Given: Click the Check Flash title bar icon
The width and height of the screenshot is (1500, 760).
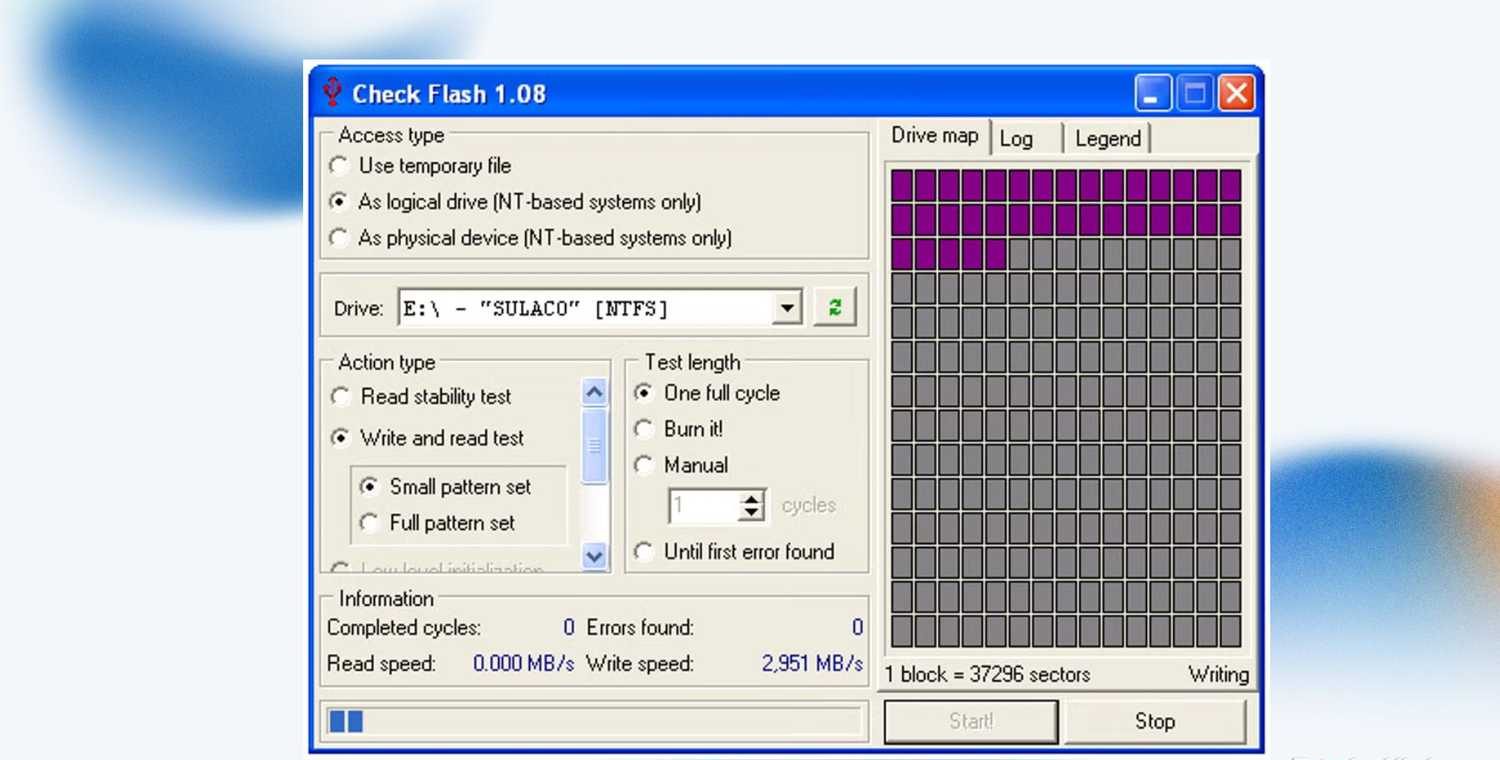Looking at the screenshot, I should (333, 93).
